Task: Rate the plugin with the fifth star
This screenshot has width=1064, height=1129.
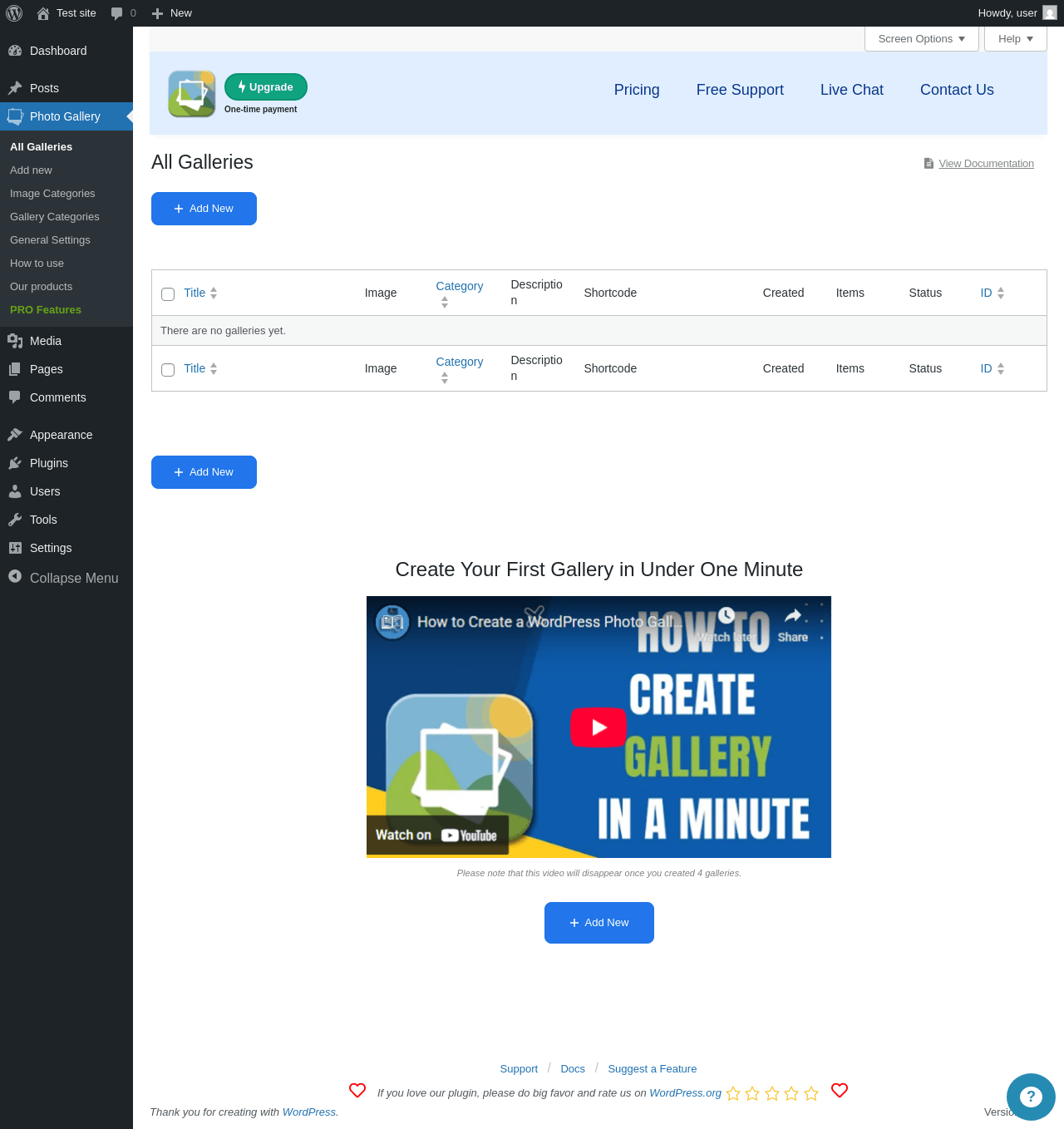Action: [x=811, y=1093]
